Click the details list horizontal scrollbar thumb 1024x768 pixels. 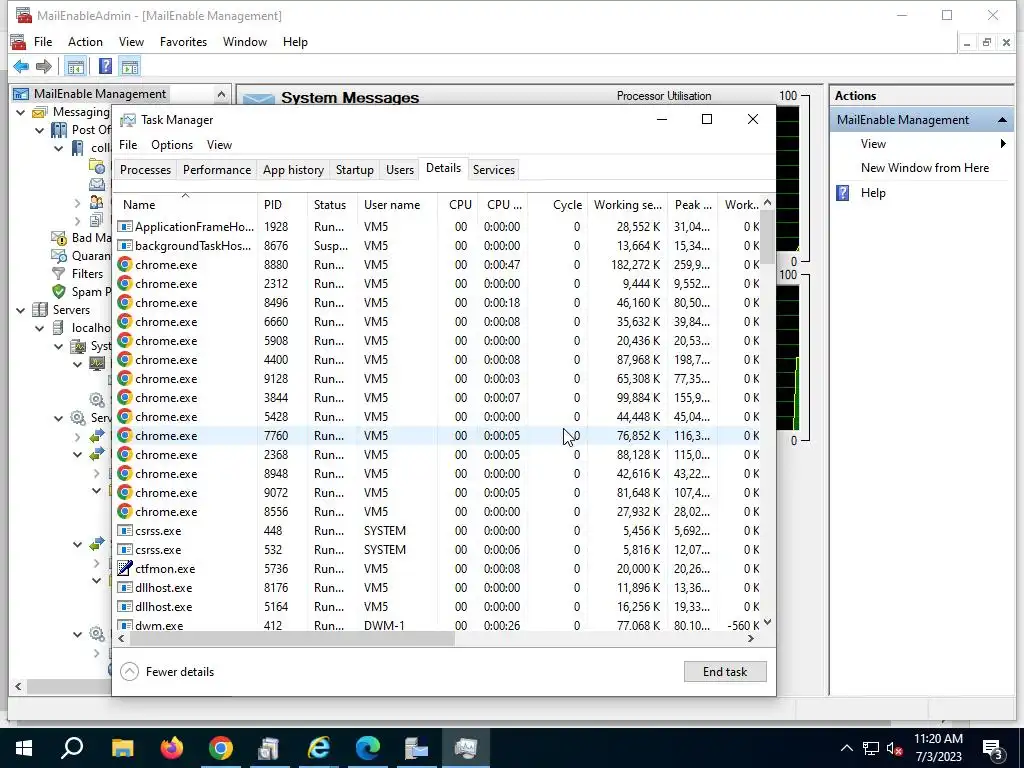click(292, 639)
